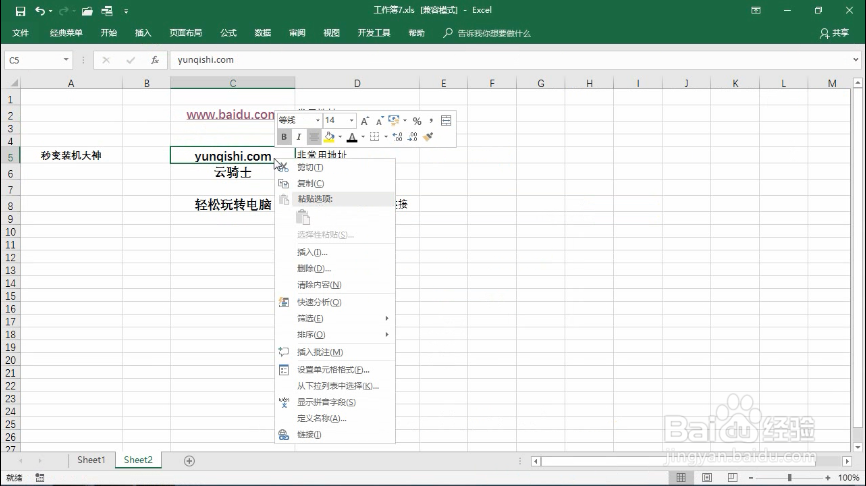Expand 筛选(E) submenu in context menu
The height and width of the screenshot is (486, 866).
click(335, 319)
